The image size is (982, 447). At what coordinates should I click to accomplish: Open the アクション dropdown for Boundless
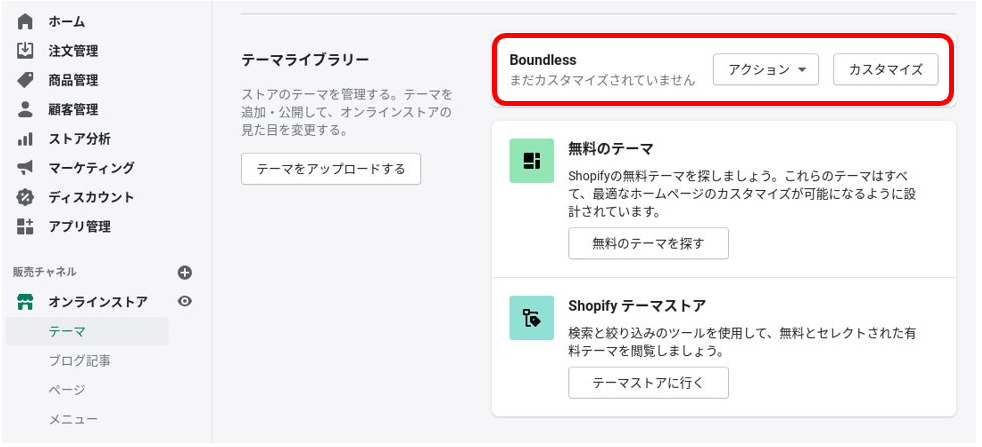pyautogui.click(x=766, y=69)
